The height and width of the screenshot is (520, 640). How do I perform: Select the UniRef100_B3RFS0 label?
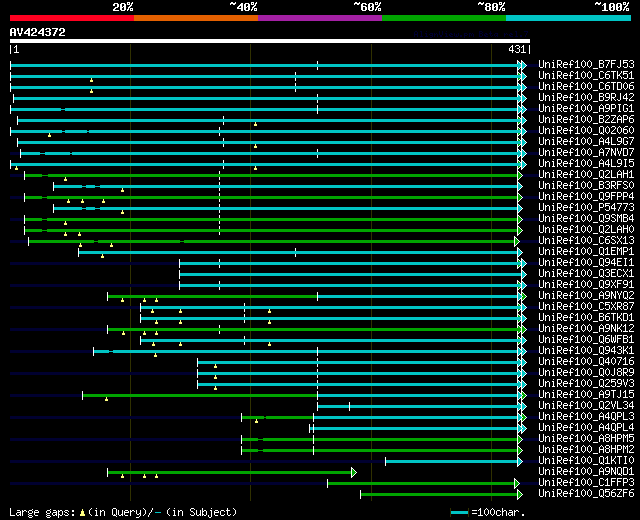coord(586,186)
